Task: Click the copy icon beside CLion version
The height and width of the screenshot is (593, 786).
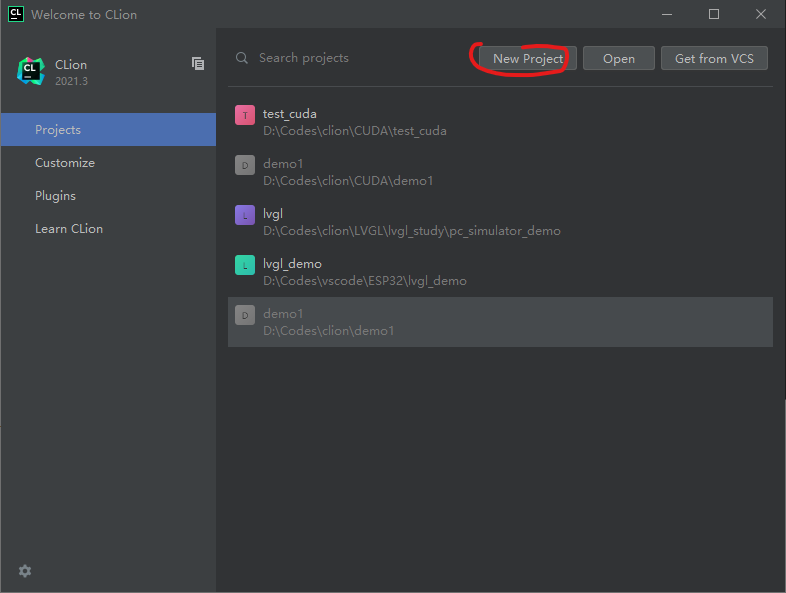Action: point(198,64)
